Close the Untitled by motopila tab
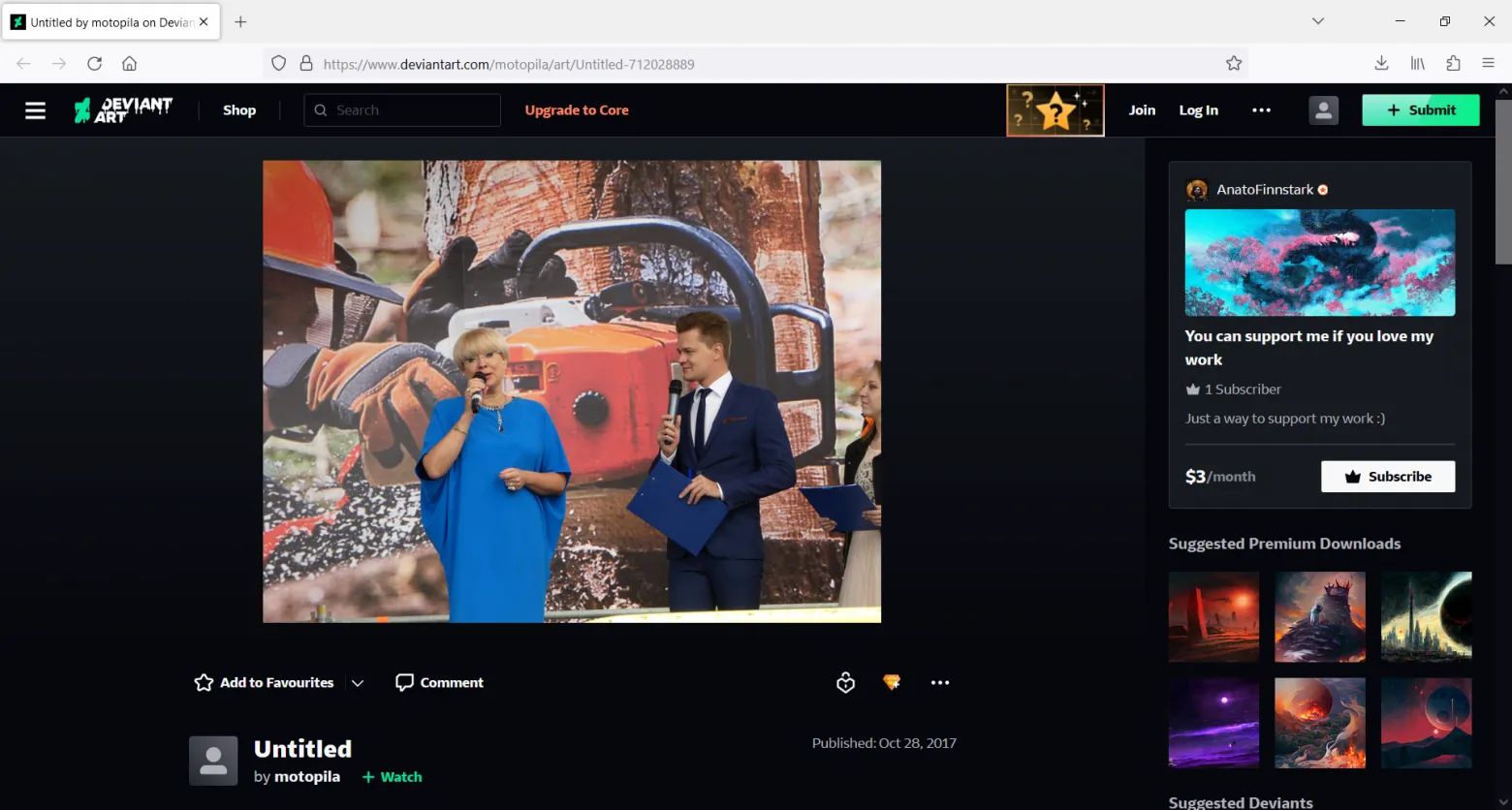 click(x=204, y=21)
